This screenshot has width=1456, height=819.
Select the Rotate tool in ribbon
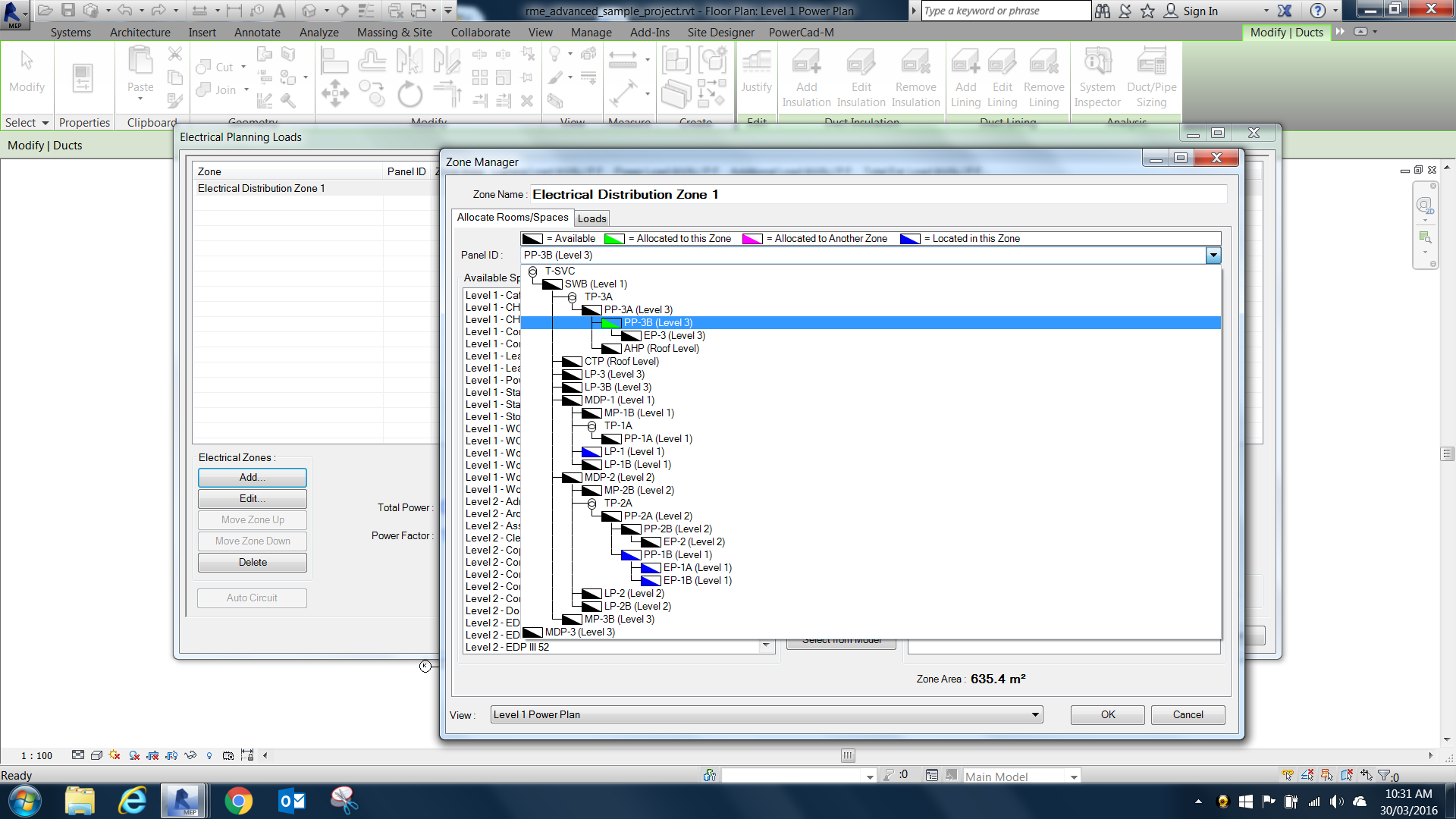(x=409, y=95)
